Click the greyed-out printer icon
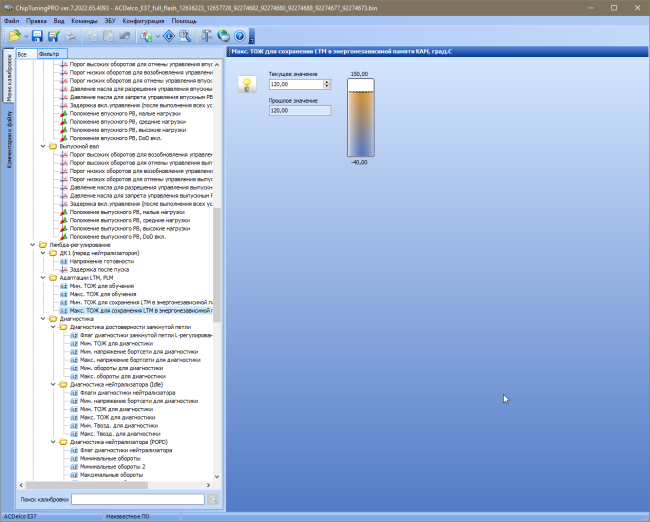 point(70,36)
